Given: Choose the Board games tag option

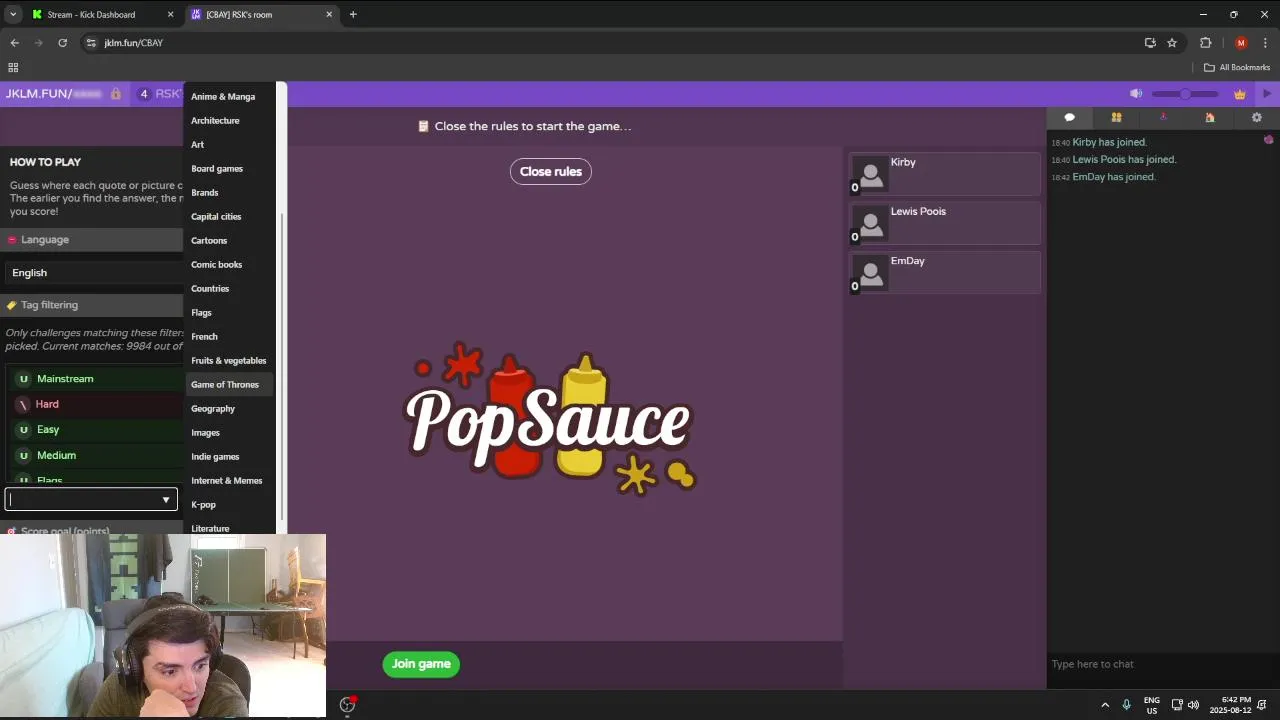Looking at the screenshot, I should (229, 168).
